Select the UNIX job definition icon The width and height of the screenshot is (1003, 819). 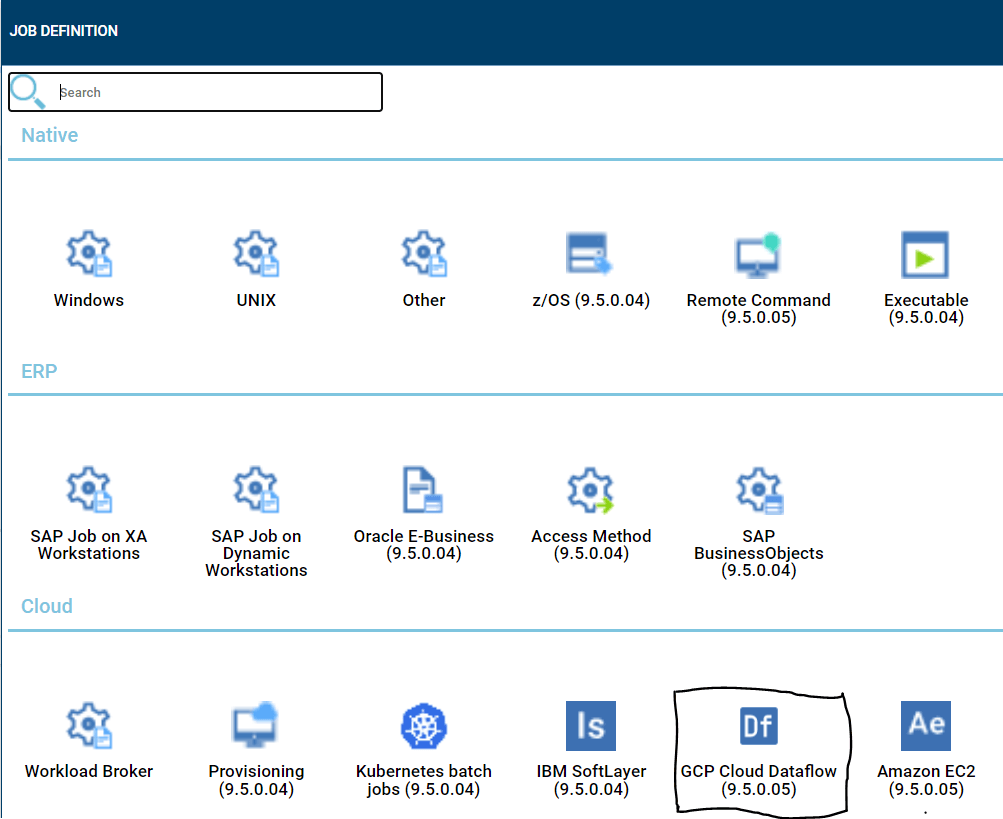[x=256, y=253]
